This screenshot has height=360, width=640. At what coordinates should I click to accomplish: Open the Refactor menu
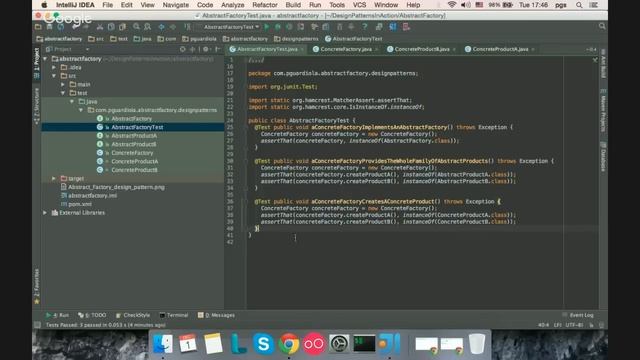click(264, 5)
